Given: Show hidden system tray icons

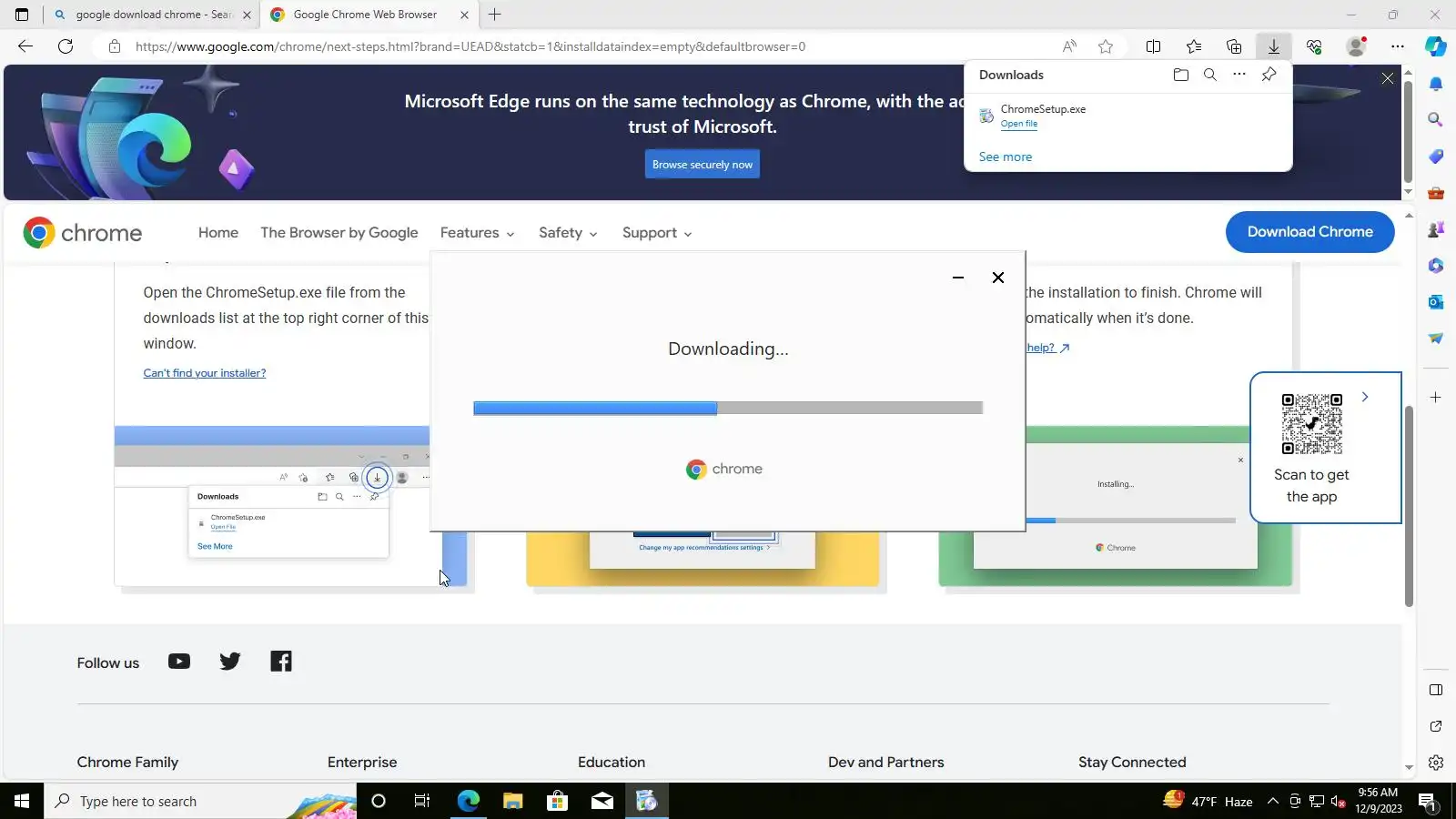Looking at the screenshot, I should pos(1273,802).
